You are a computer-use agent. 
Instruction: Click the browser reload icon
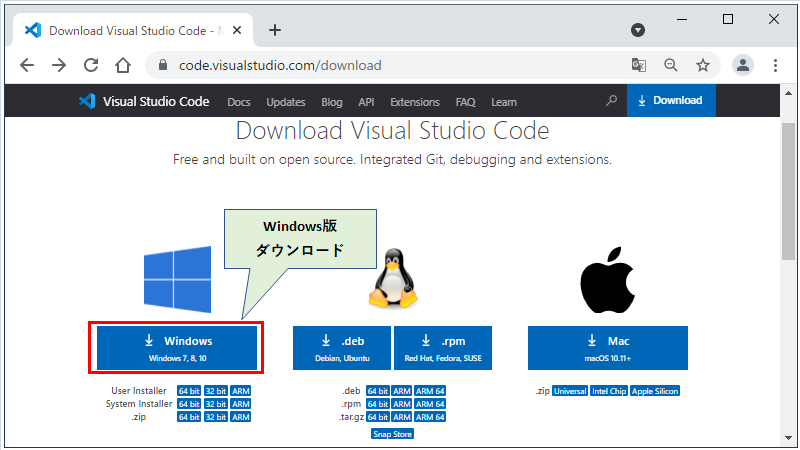tap(91, 66)
